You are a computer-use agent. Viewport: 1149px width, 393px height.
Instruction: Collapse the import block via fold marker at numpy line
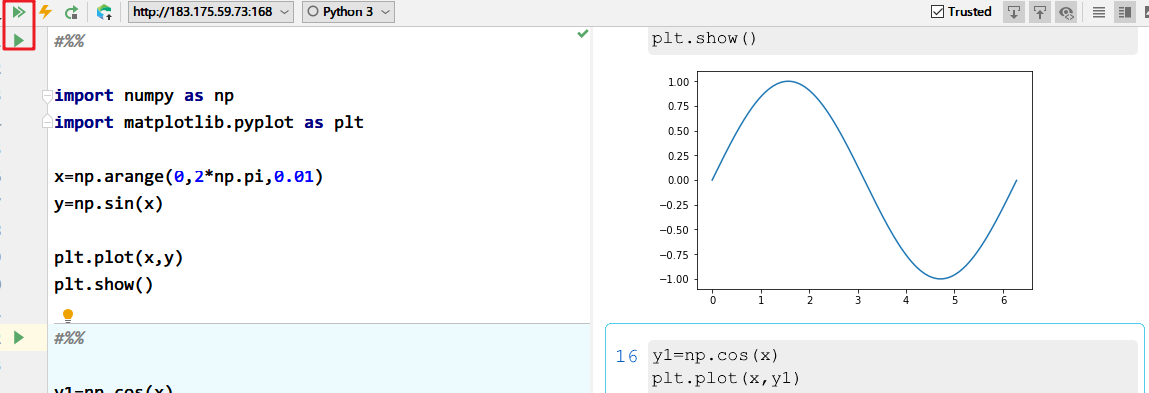coord(48,96)
